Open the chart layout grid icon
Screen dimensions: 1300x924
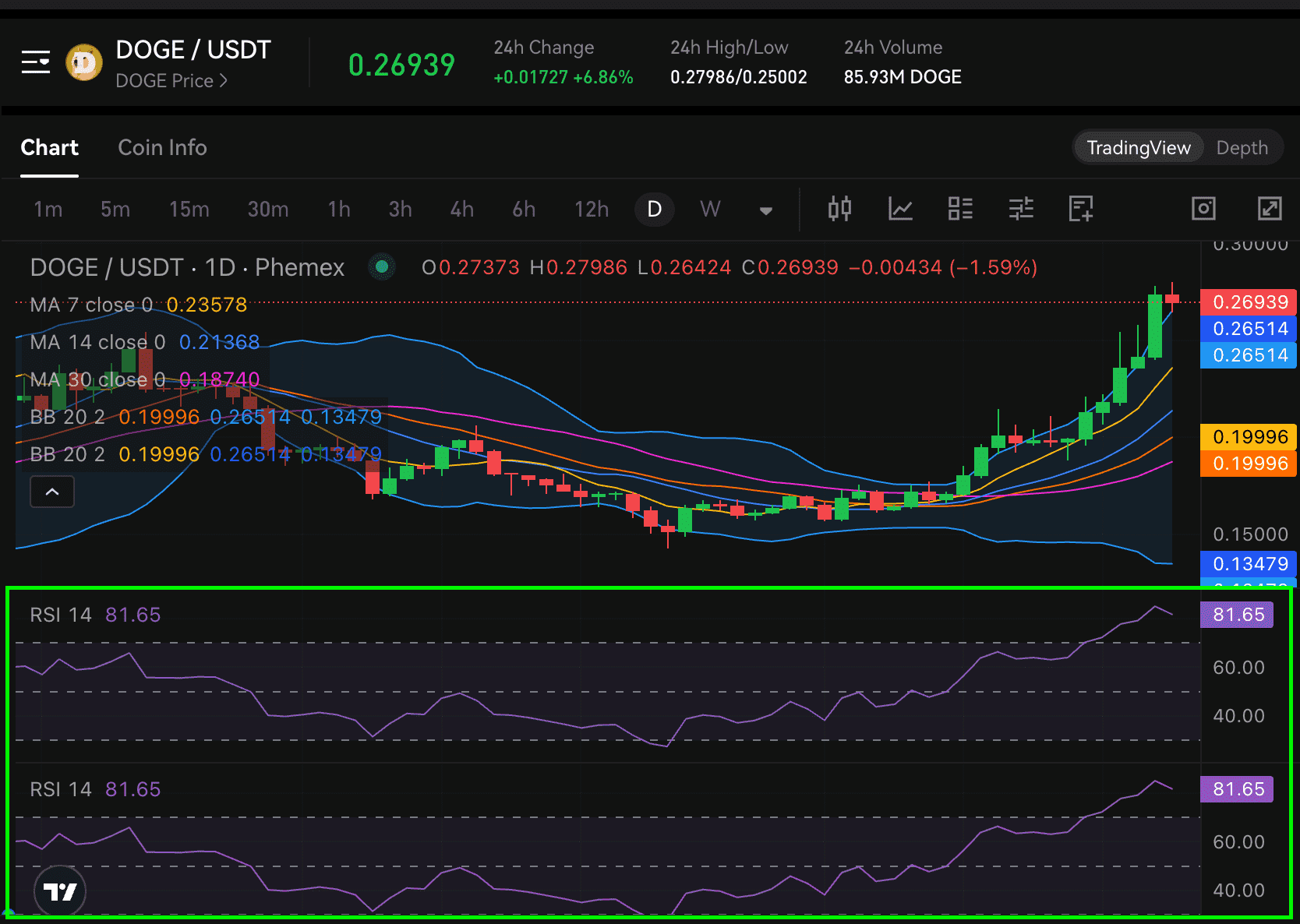coord(960,209)
